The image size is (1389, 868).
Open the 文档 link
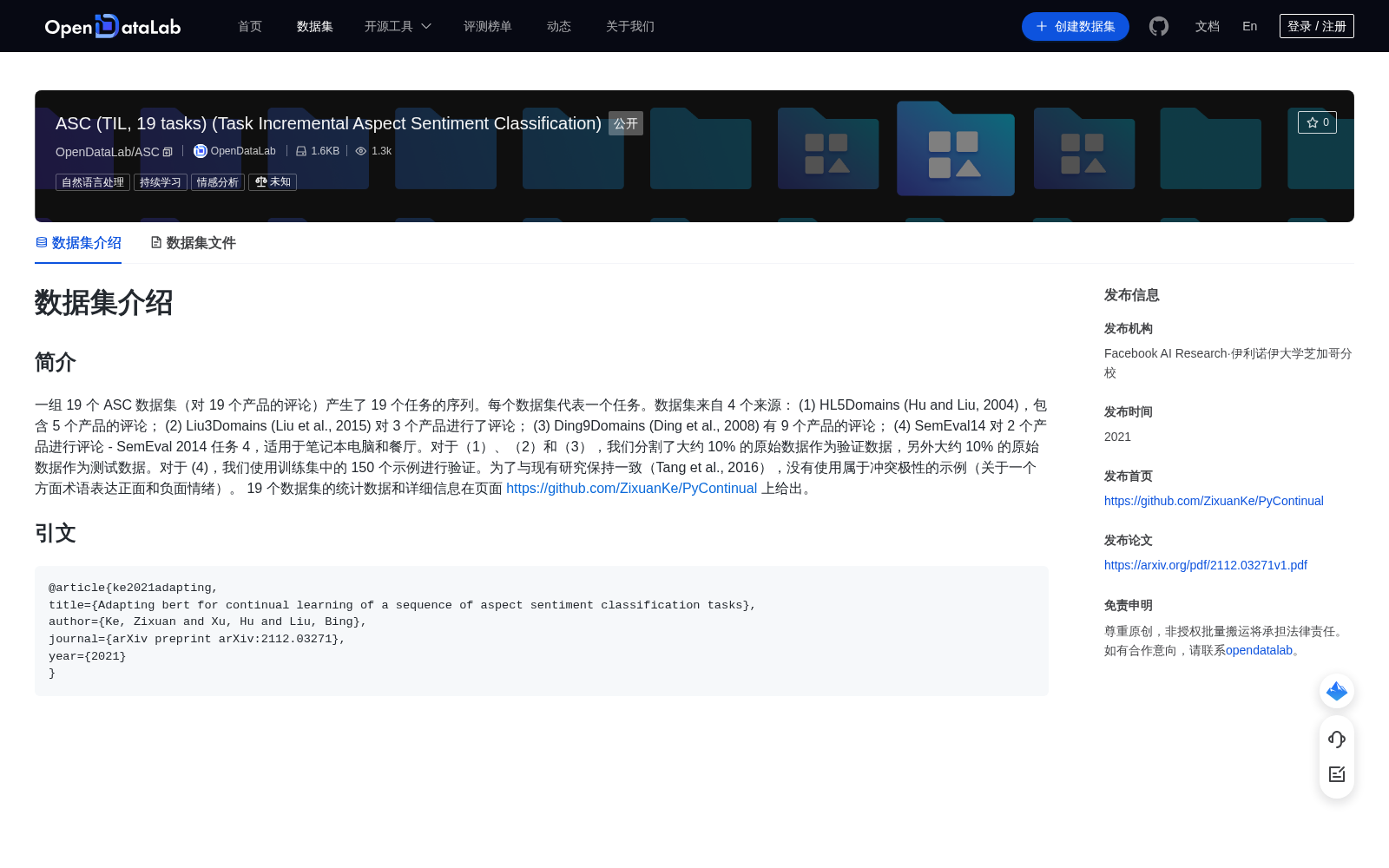point(1208,26)
